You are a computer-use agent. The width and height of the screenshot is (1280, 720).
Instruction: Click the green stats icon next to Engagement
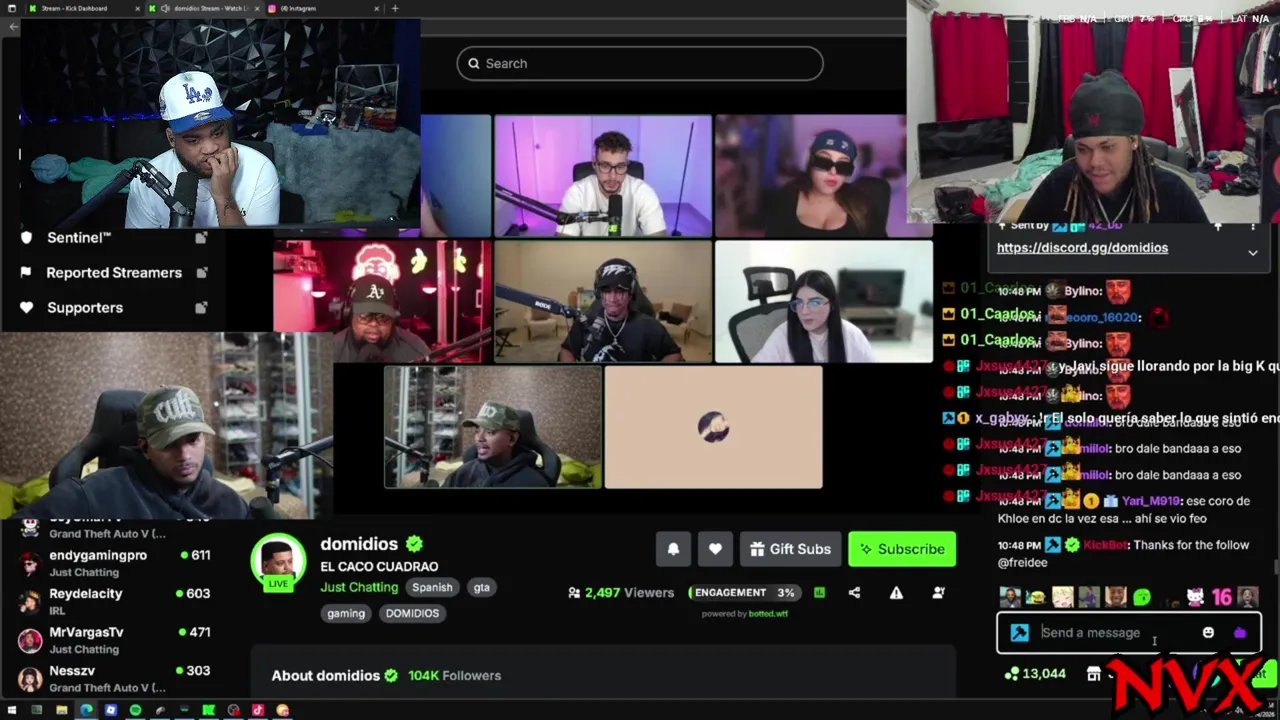pos(819,593)
